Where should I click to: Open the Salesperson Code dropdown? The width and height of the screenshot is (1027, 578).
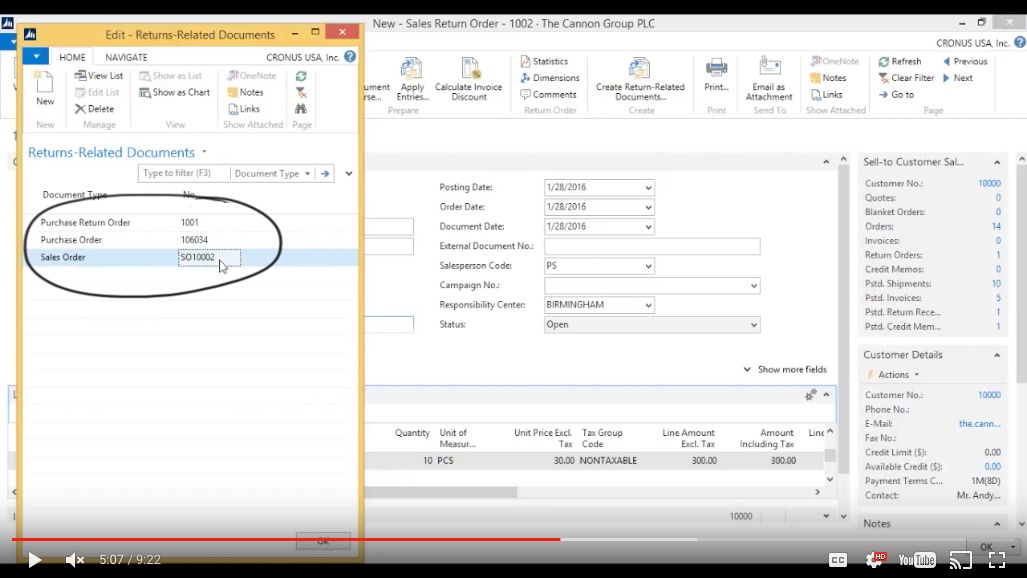tap(648, 266)
